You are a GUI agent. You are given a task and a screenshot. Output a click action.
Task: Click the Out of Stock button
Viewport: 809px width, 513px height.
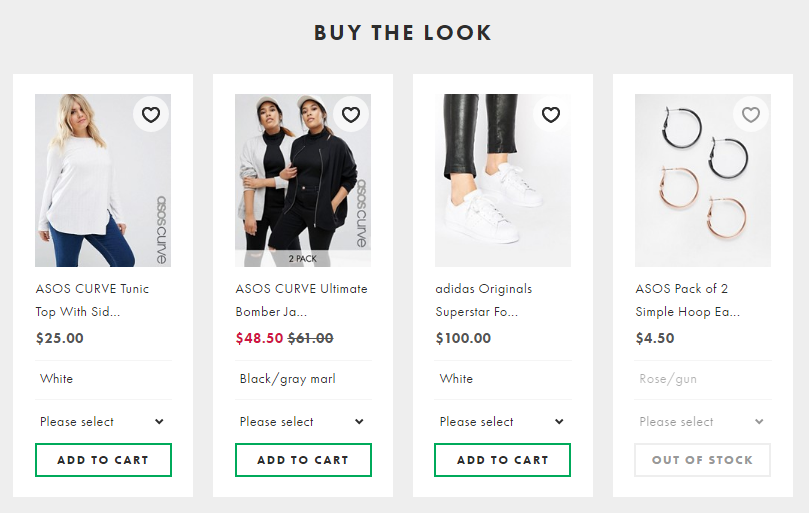(x=702, y=460)
